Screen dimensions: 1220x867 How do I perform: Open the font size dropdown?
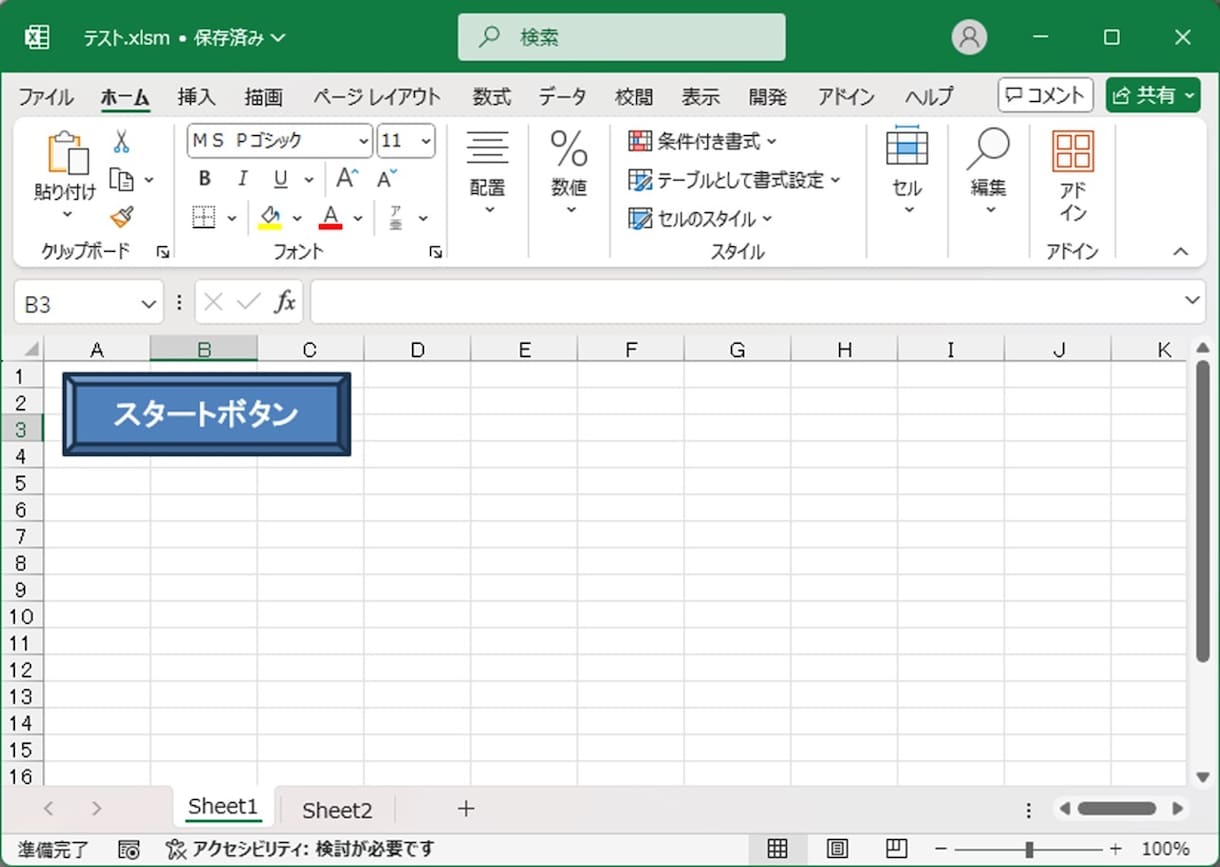pyautogui.click(x=426, y=141)
